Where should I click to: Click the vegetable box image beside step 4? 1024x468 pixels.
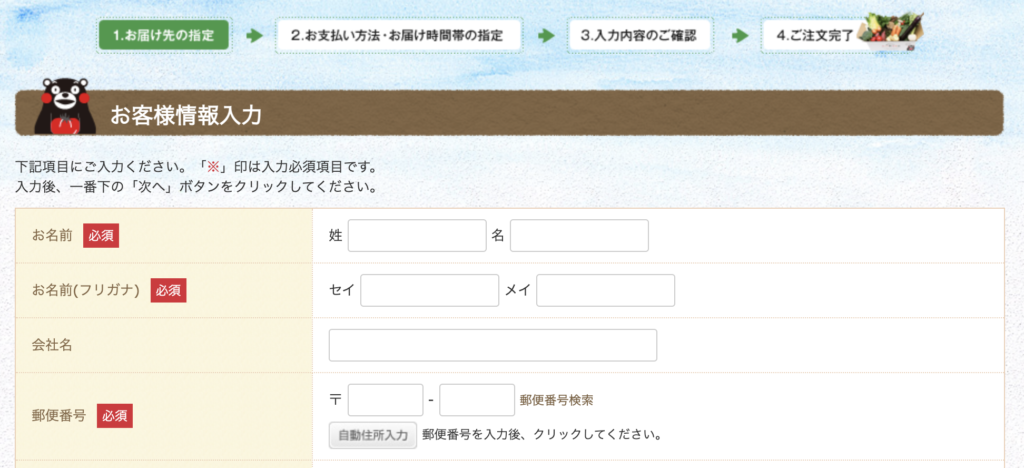[x=891, y=33]
